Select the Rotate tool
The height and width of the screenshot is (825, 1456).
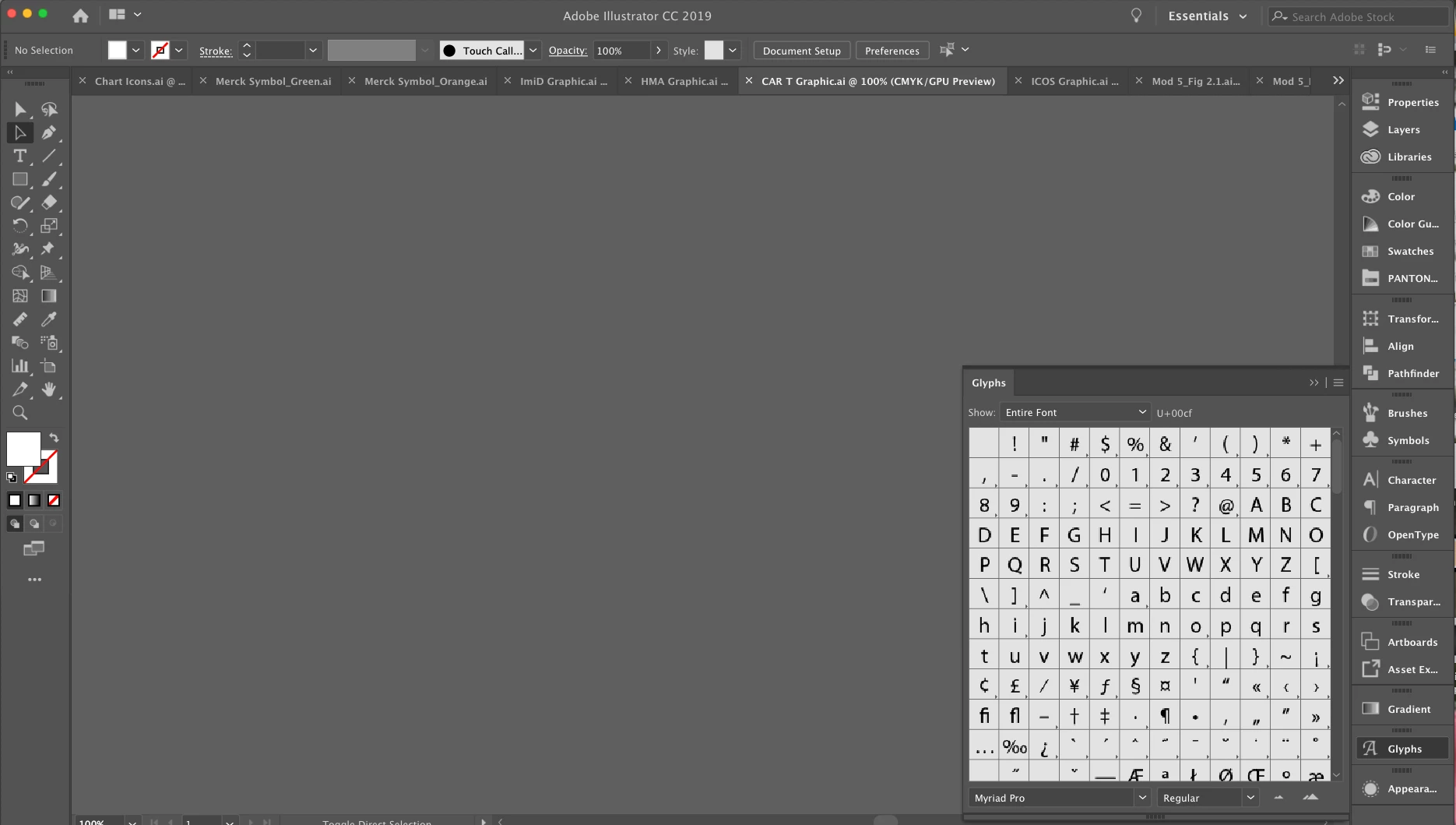click(x=20, y=226)
